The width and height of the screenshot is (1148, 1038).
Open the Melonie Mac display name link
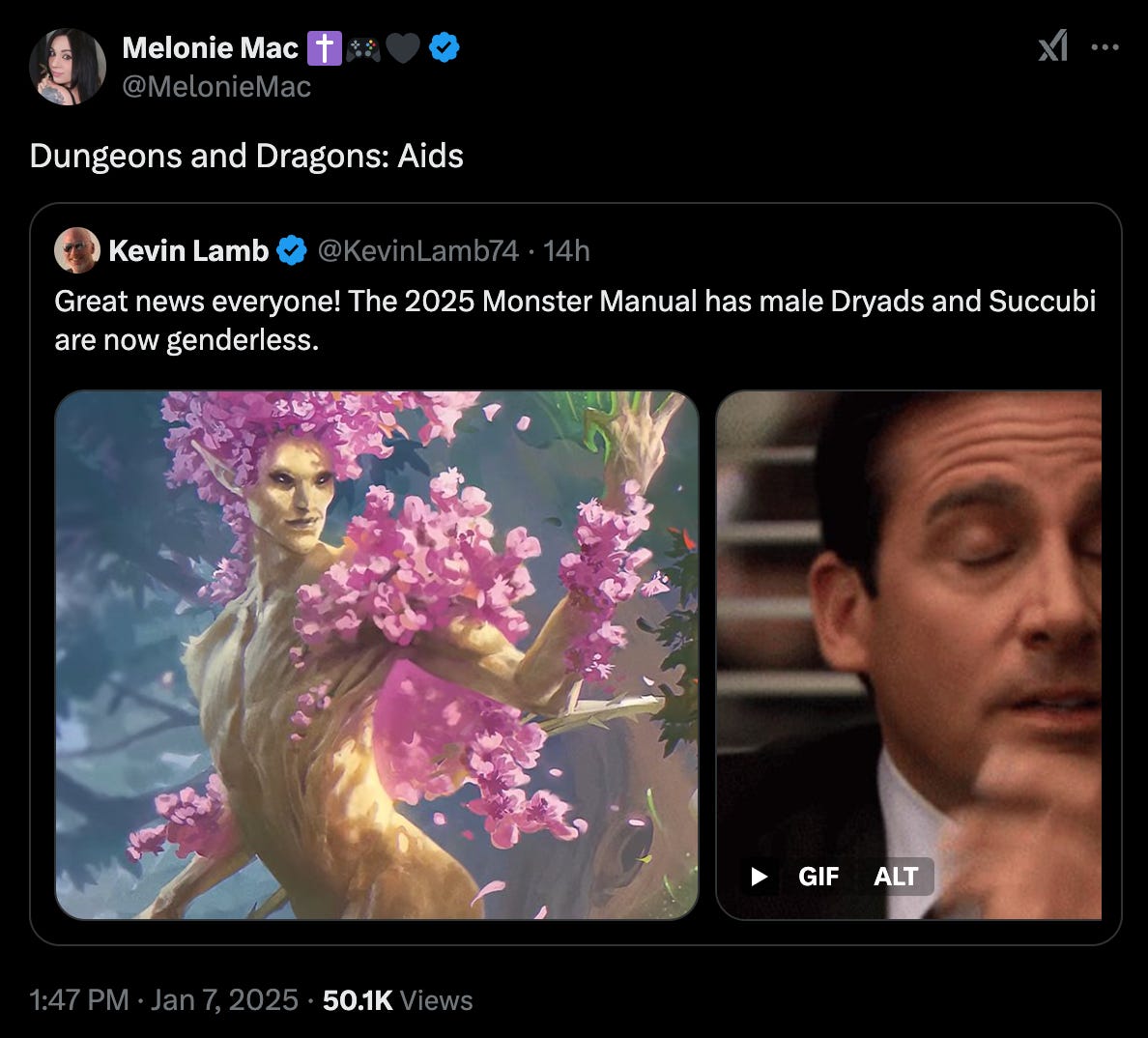click(210, 47)
